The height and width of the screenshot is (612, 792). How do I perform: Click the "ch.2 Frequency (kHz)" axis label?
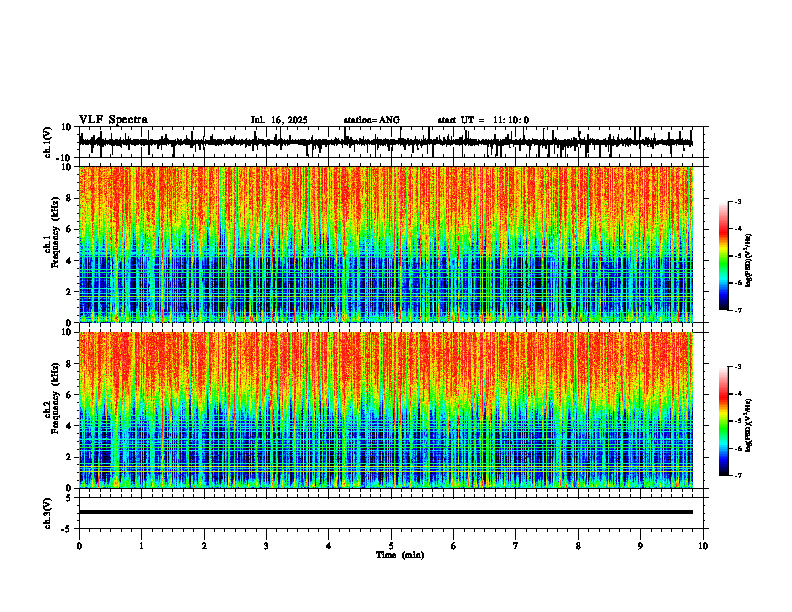54,398
